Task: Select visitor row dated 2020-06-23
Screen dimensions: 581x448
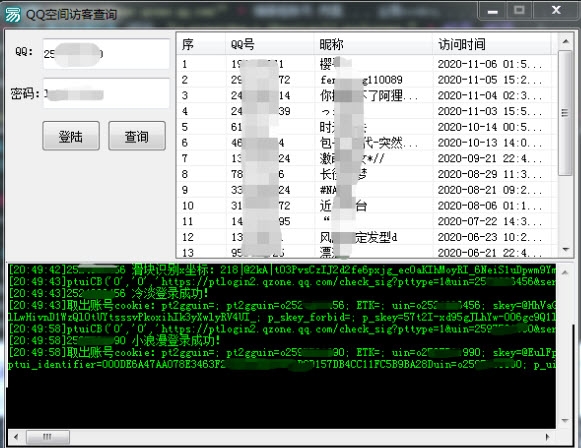Action: click(x=367, y=237)
